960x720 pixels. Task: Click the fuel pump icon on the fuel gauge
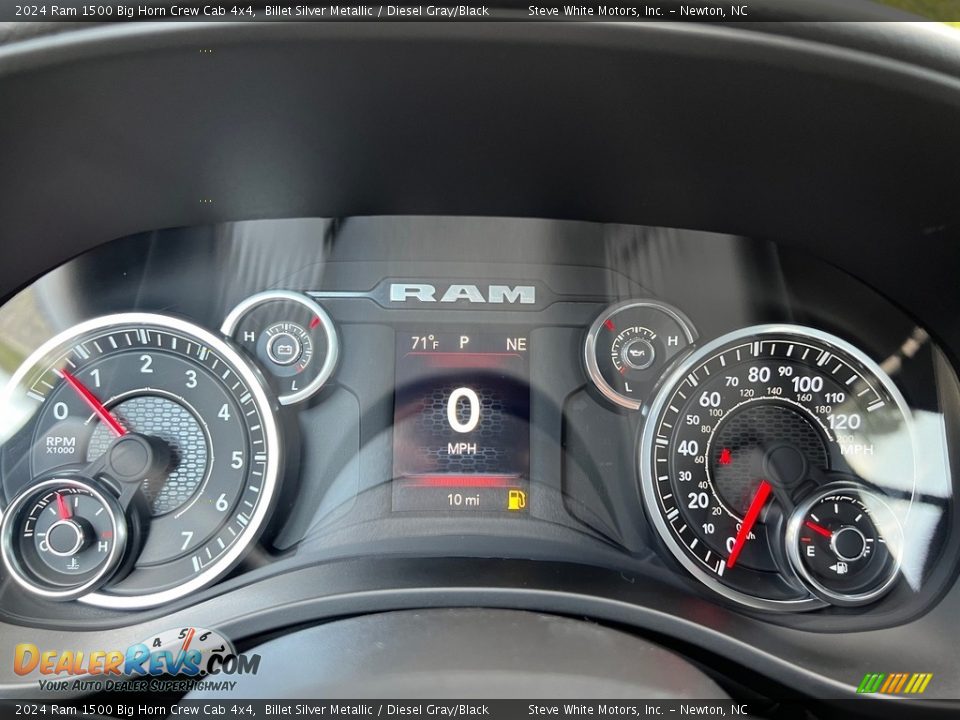click(839, 568)
